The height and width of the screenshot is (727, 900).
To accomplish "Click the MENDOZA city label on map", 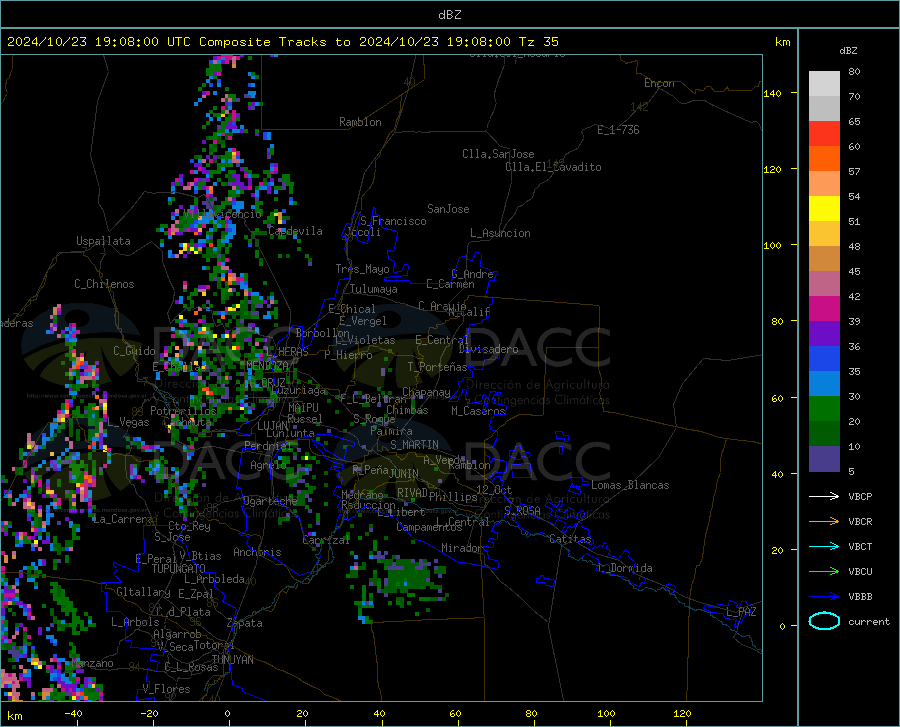I will pyautogui.click(x=267, y=366).
